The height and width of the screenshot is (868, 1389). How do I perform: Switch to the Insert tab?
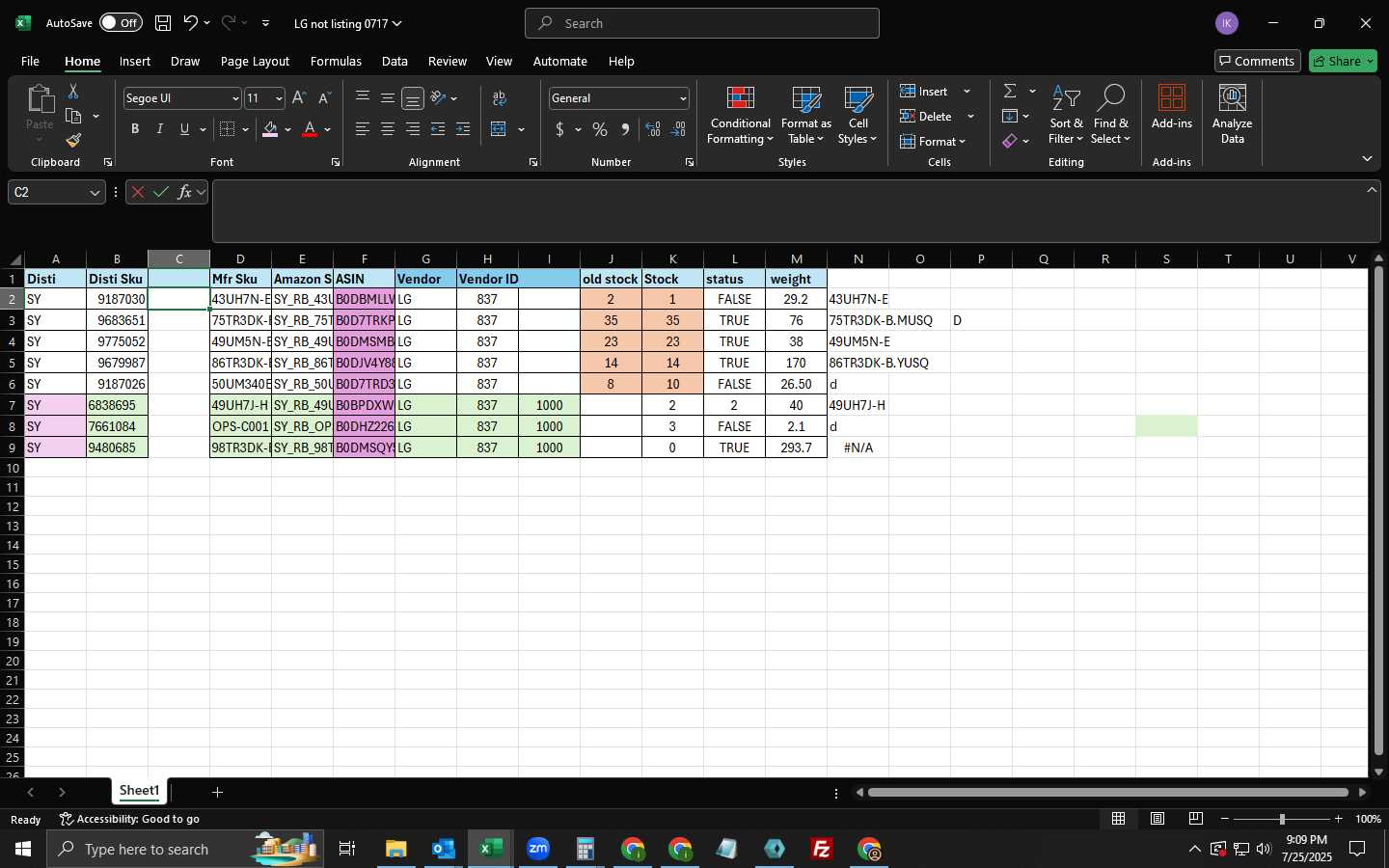tap(135, 61)
